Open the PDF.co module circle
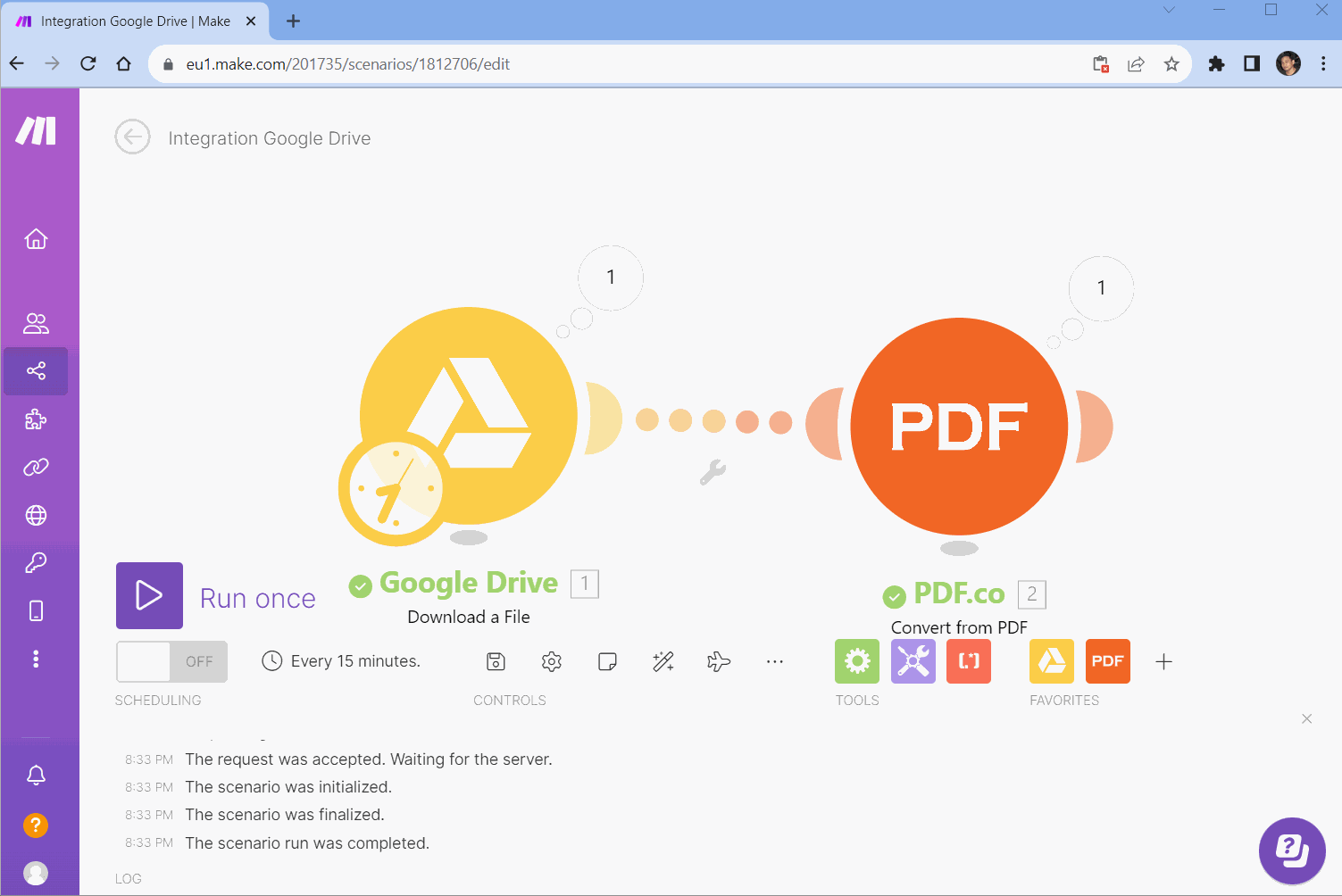The image size is (1342, 896). (959, 427)
